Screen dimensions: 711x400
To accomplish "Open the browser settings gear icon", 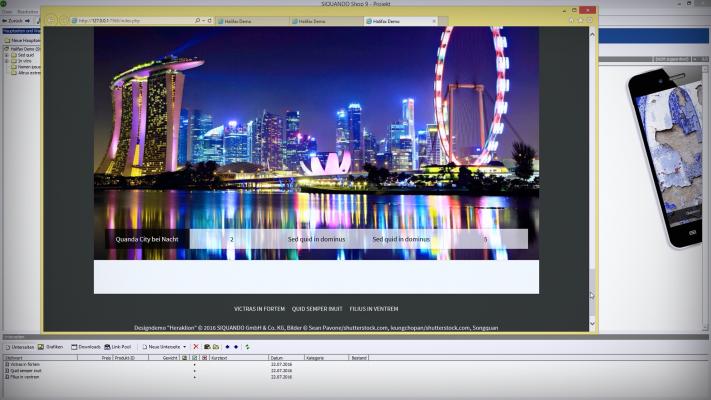I will (589, 20).
